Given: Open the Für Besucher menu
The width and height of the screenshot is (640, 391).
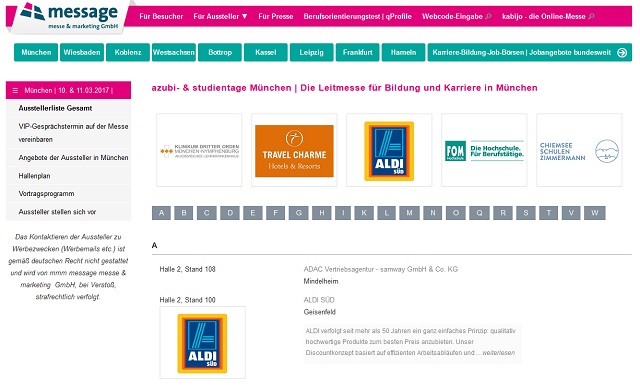Looking at the screenshot, I should (x=161, y=17).
